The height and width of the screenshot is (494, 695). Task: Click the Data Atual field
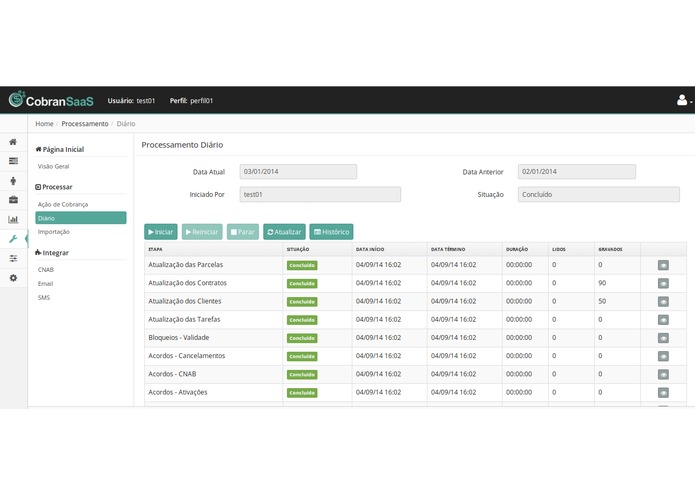(298, 171)
